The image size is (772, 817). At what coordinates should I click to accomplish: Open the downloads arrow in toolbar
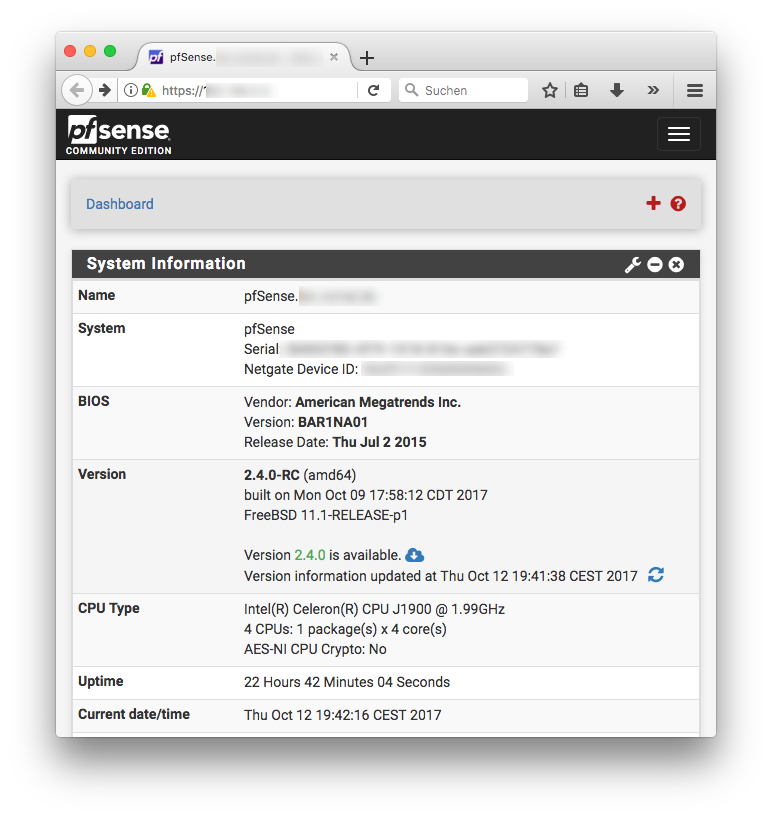click(617, 90)
